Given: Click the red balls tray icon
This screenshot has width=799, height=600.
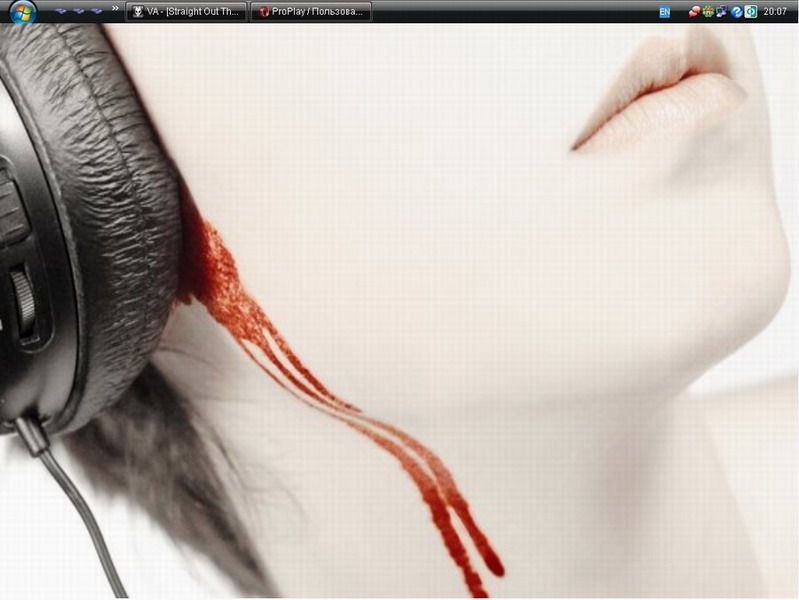Looking at the screenshot, I should click(694, 12).
